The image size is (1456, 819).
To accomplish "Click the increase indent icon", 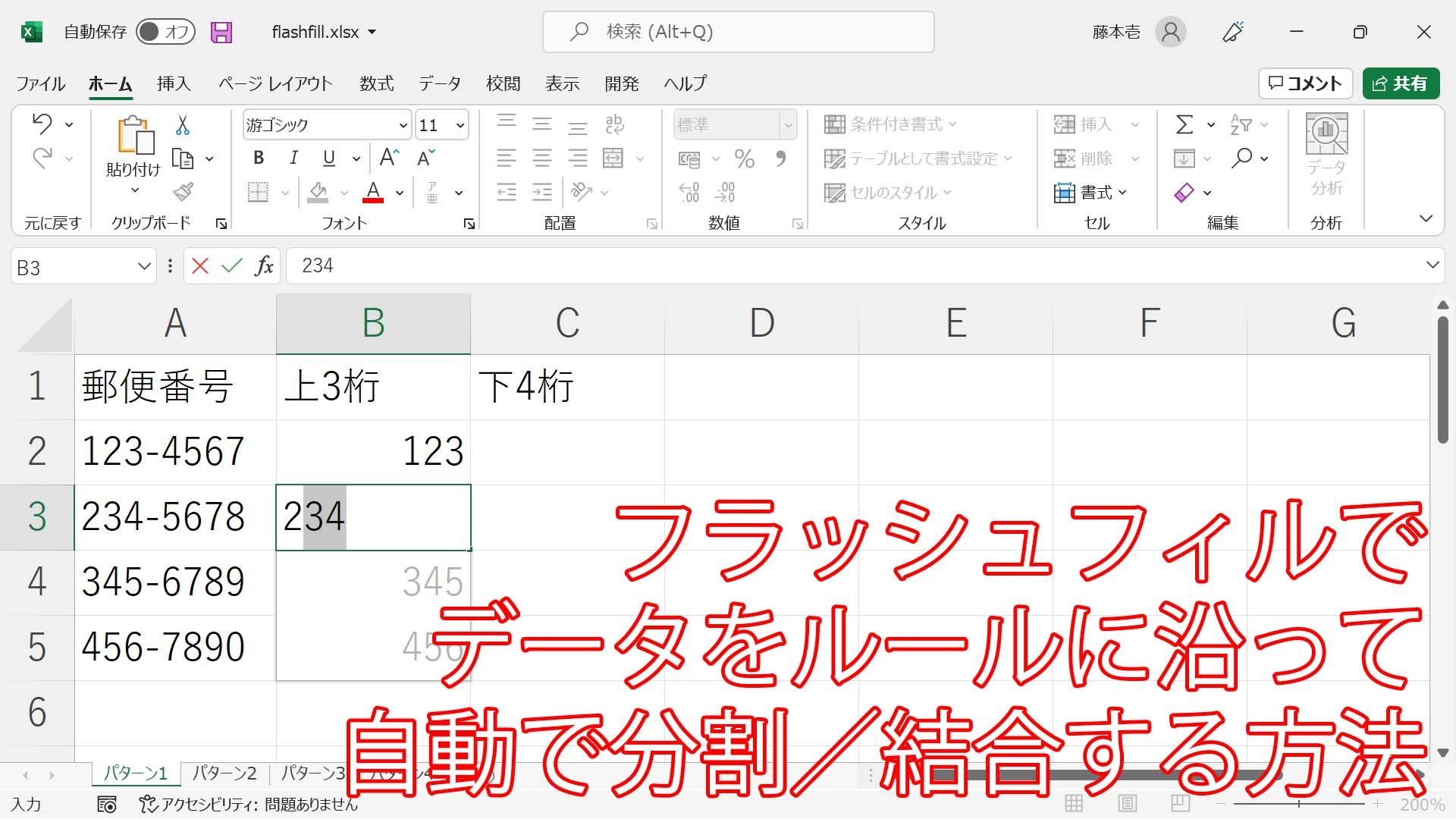I will [x=541, y=192].
